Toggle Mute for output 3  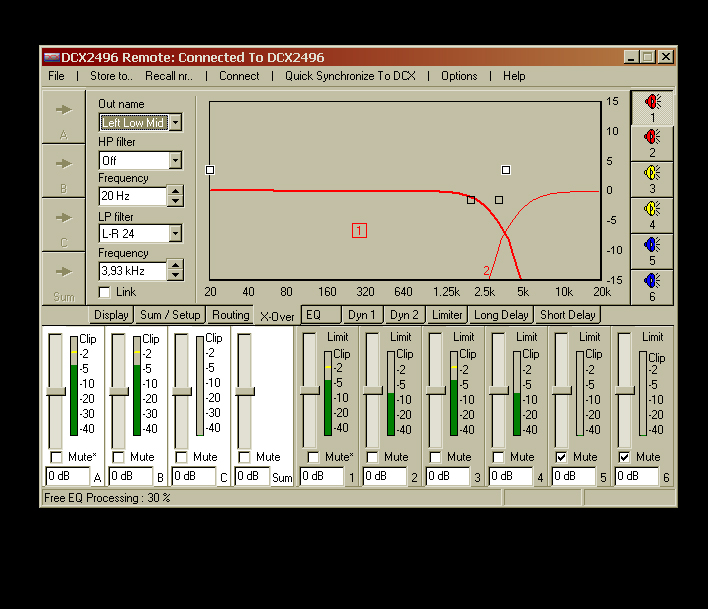coord(435,457)
